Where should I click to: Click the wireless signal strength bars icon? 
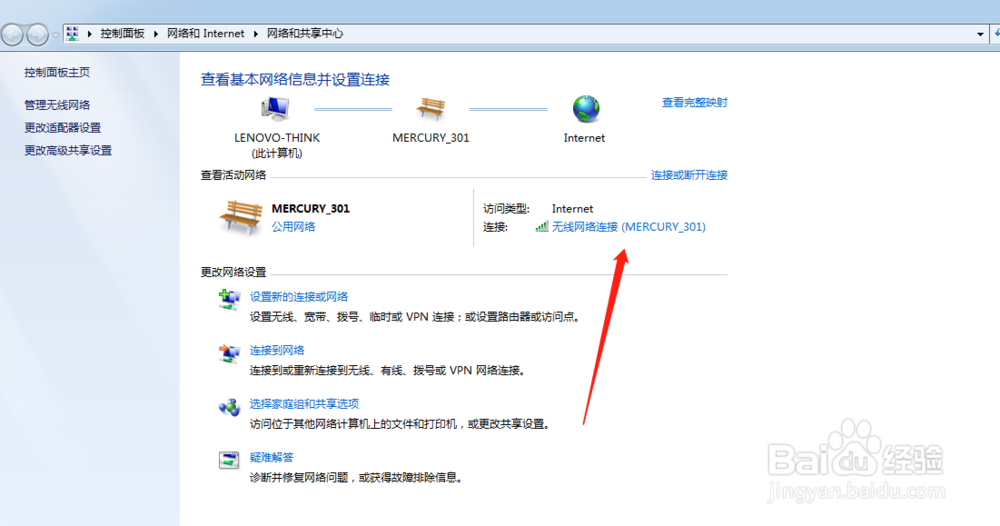541,226
